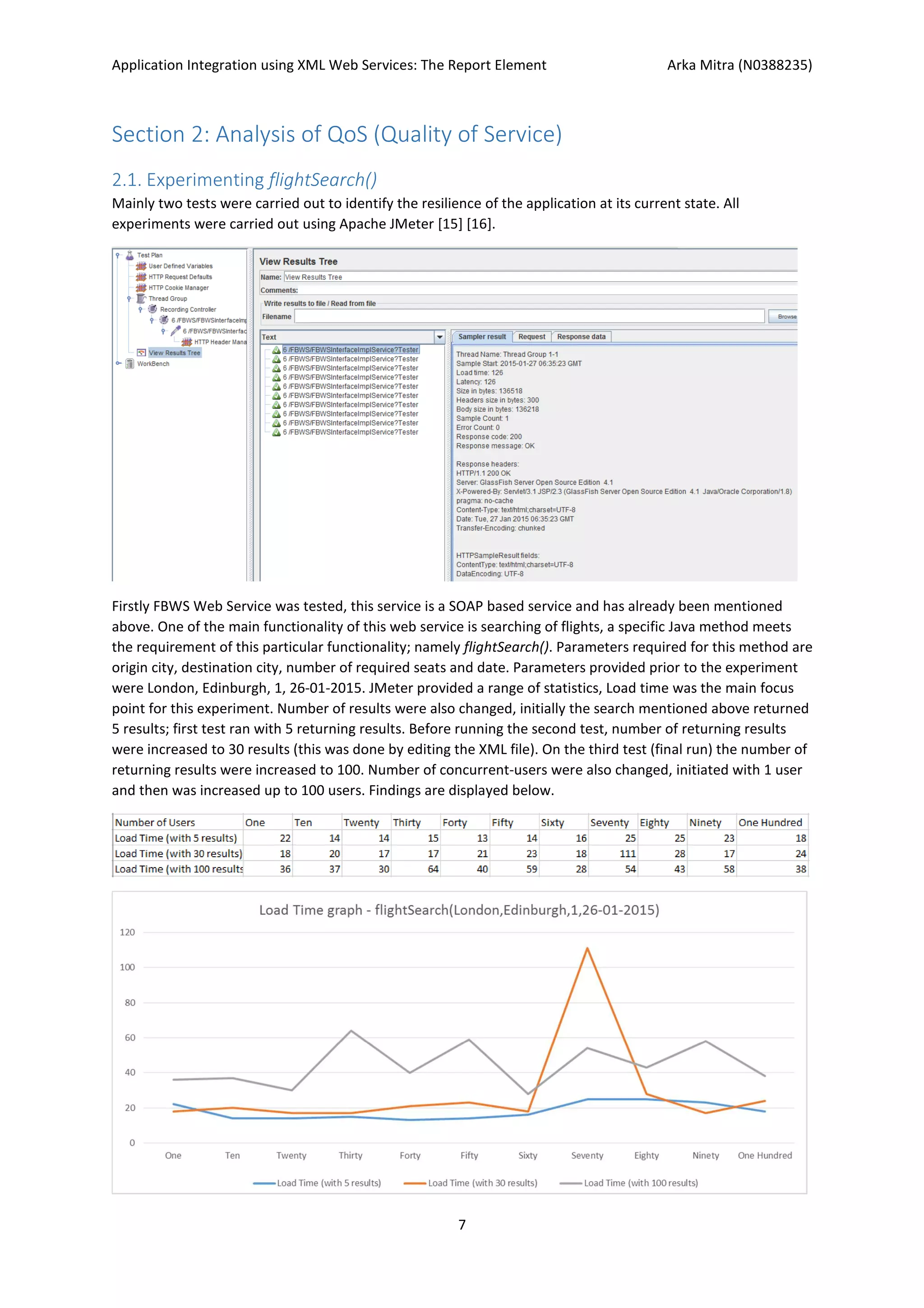Click the 'Number of Users' table header

pos(155,823)
